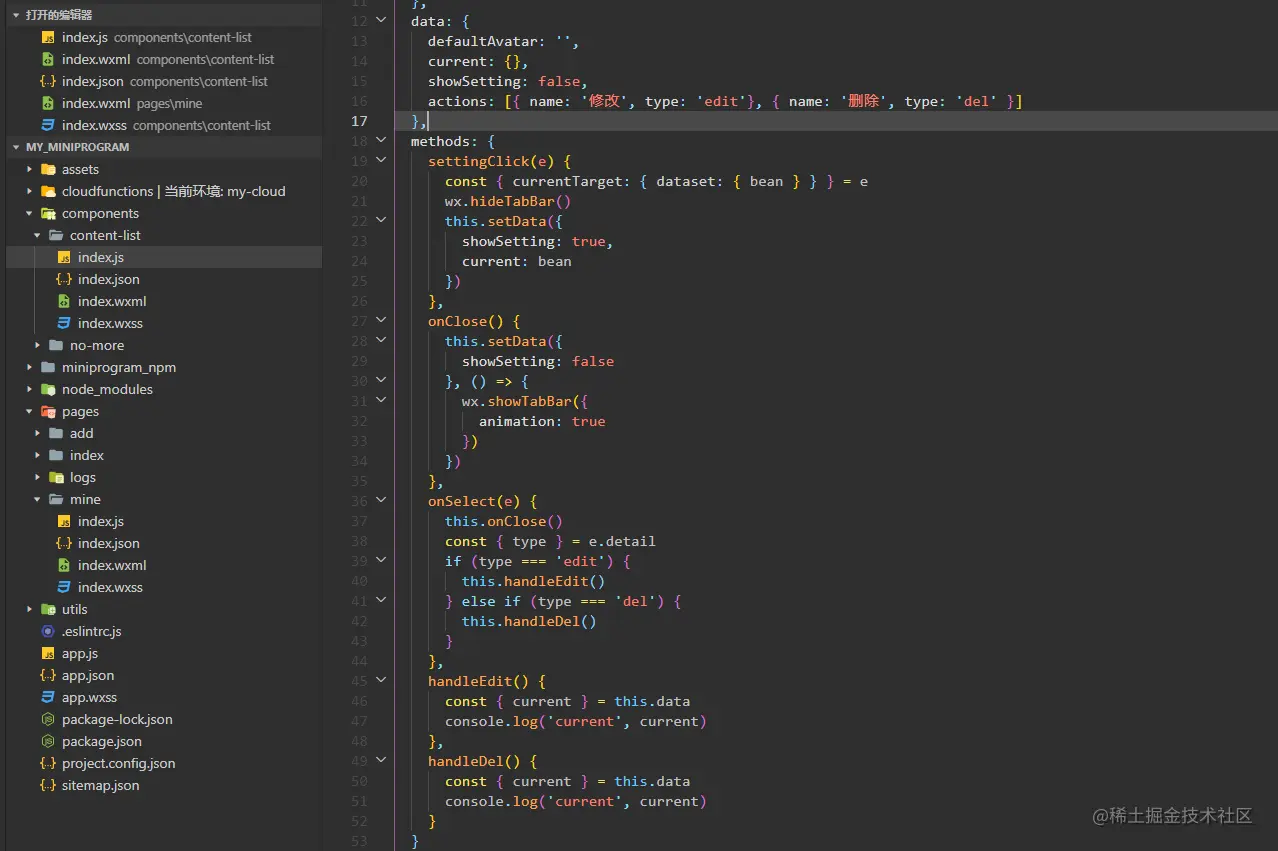The image size is (1278, 851).
Task: Open index.wxml pages\mine editor entry
Action: pos(164,103)
